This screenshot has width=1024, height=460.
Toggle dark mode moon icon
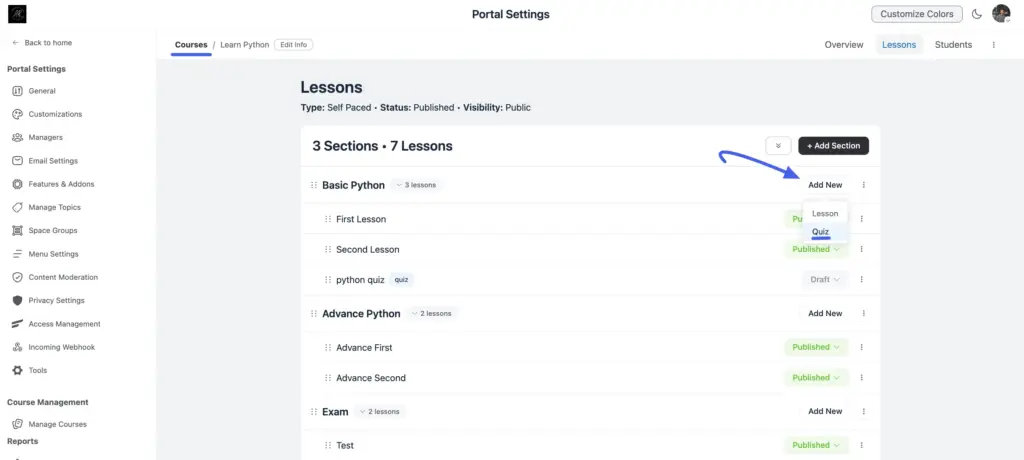977,14
